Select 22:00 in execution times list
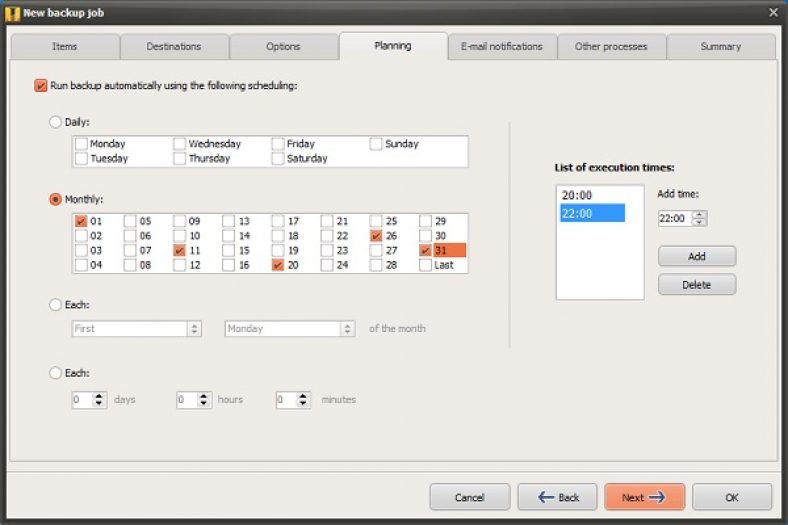This screenshot has height=525, width=788. pyautogui.click(x=593, y=214)
